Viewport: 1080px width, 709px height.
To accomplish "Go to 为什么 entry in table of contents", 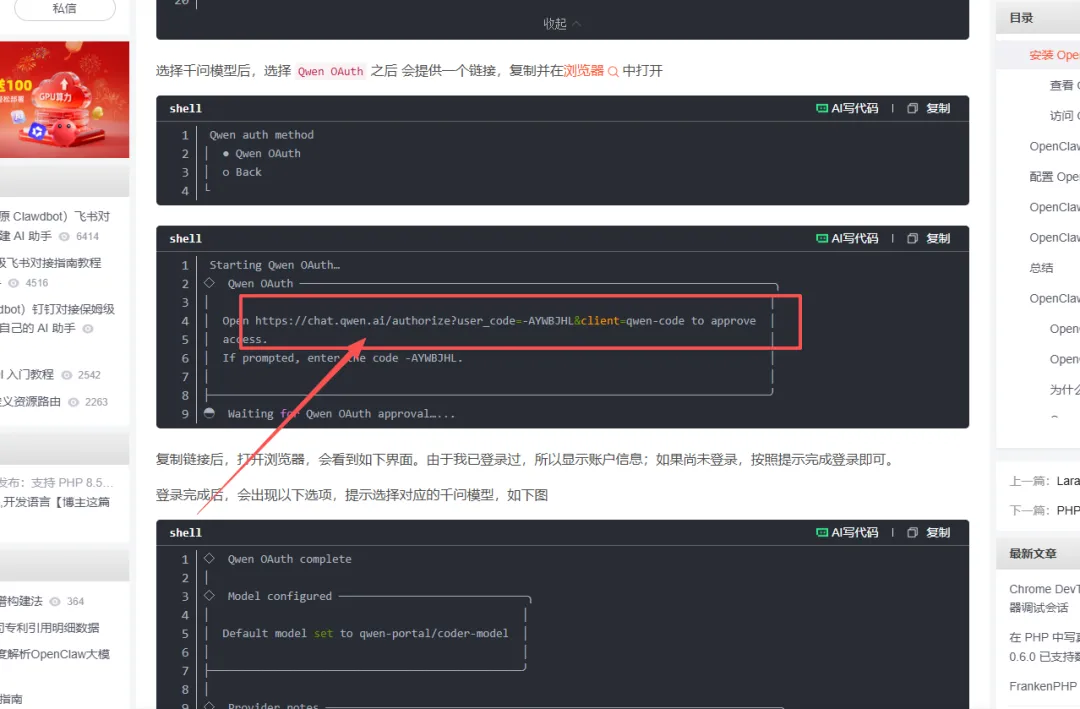I will 1064,389.
